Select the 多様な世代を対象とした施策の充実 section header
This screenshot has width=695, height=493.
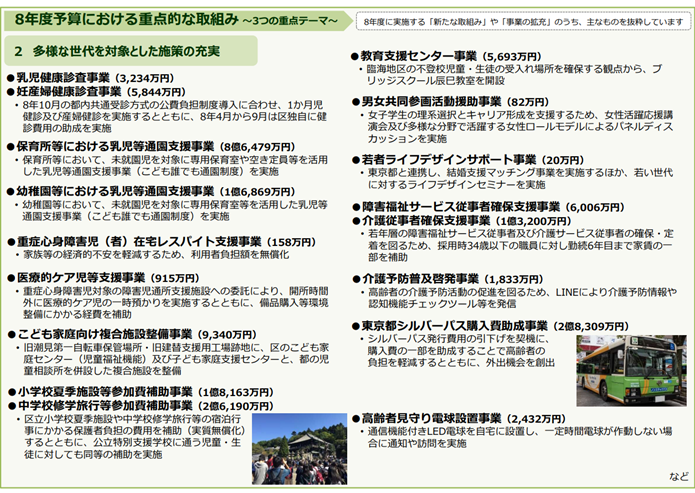(128, 49)
